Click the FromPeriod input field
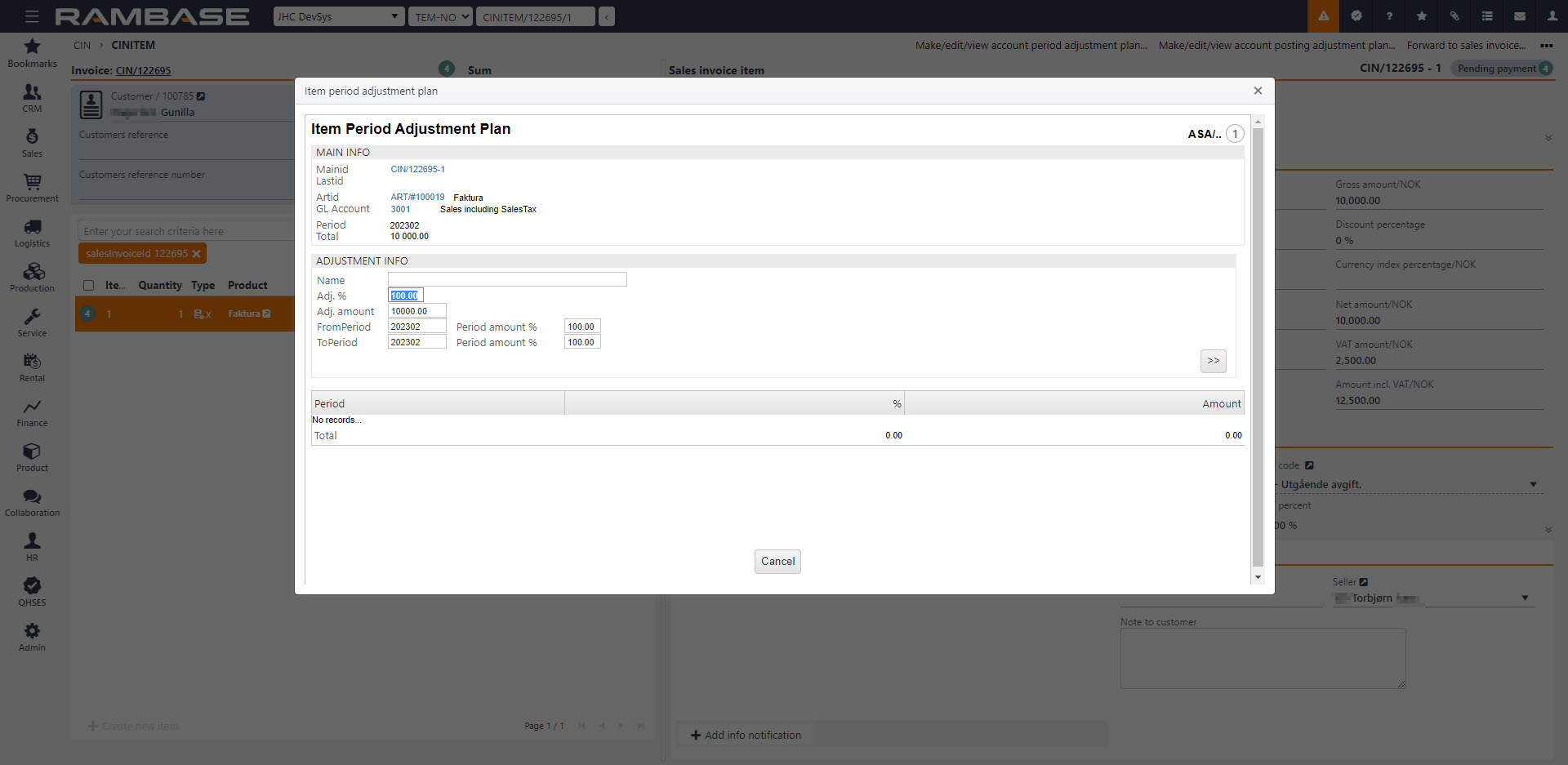1568x765 pixels. point(417,327)
